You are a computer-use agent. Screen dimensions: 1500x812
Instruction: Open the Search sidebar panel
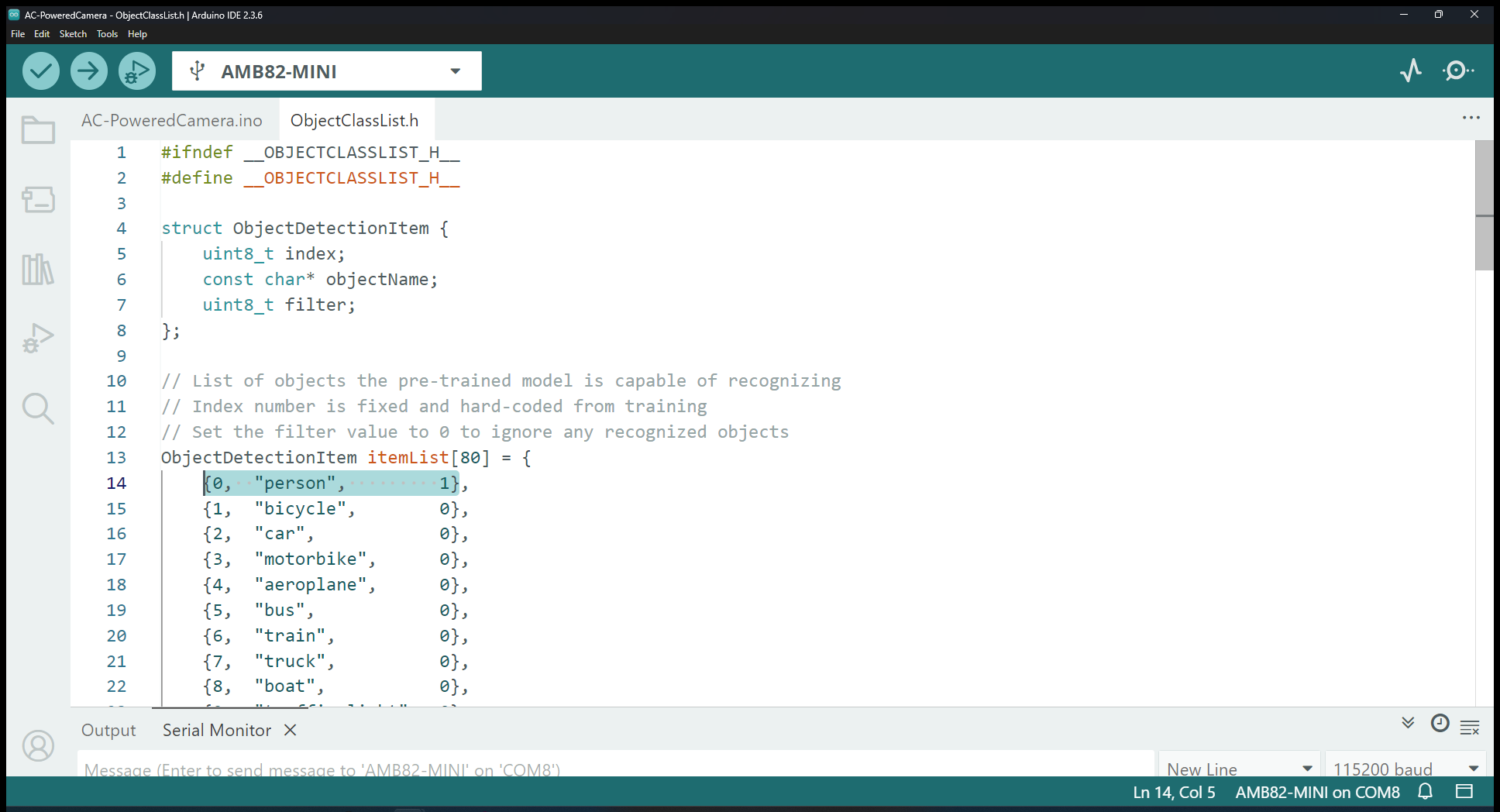click(x=38, y=408)
